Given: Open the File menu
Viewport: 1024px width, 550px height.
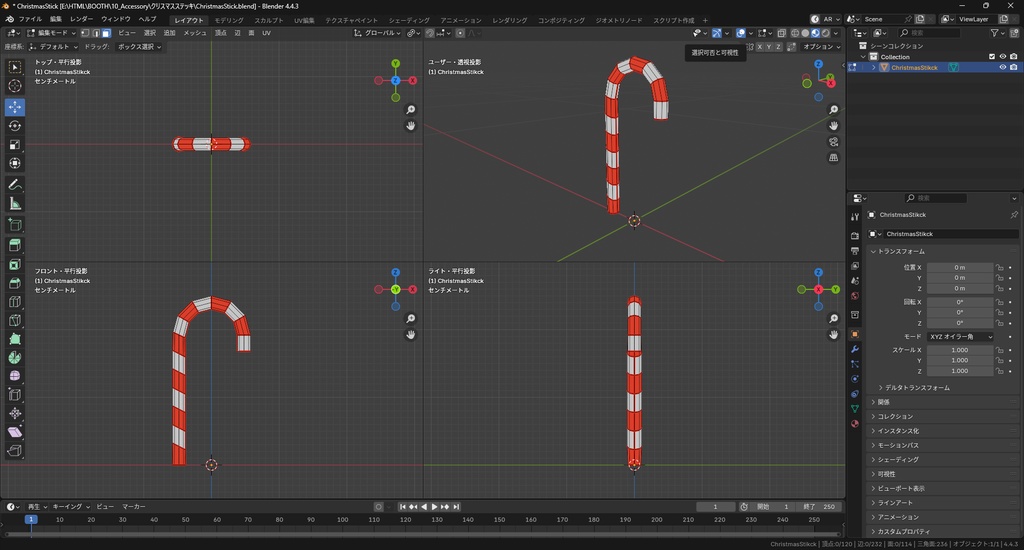Looking at the screenshot, I should (x=30, y=20).
